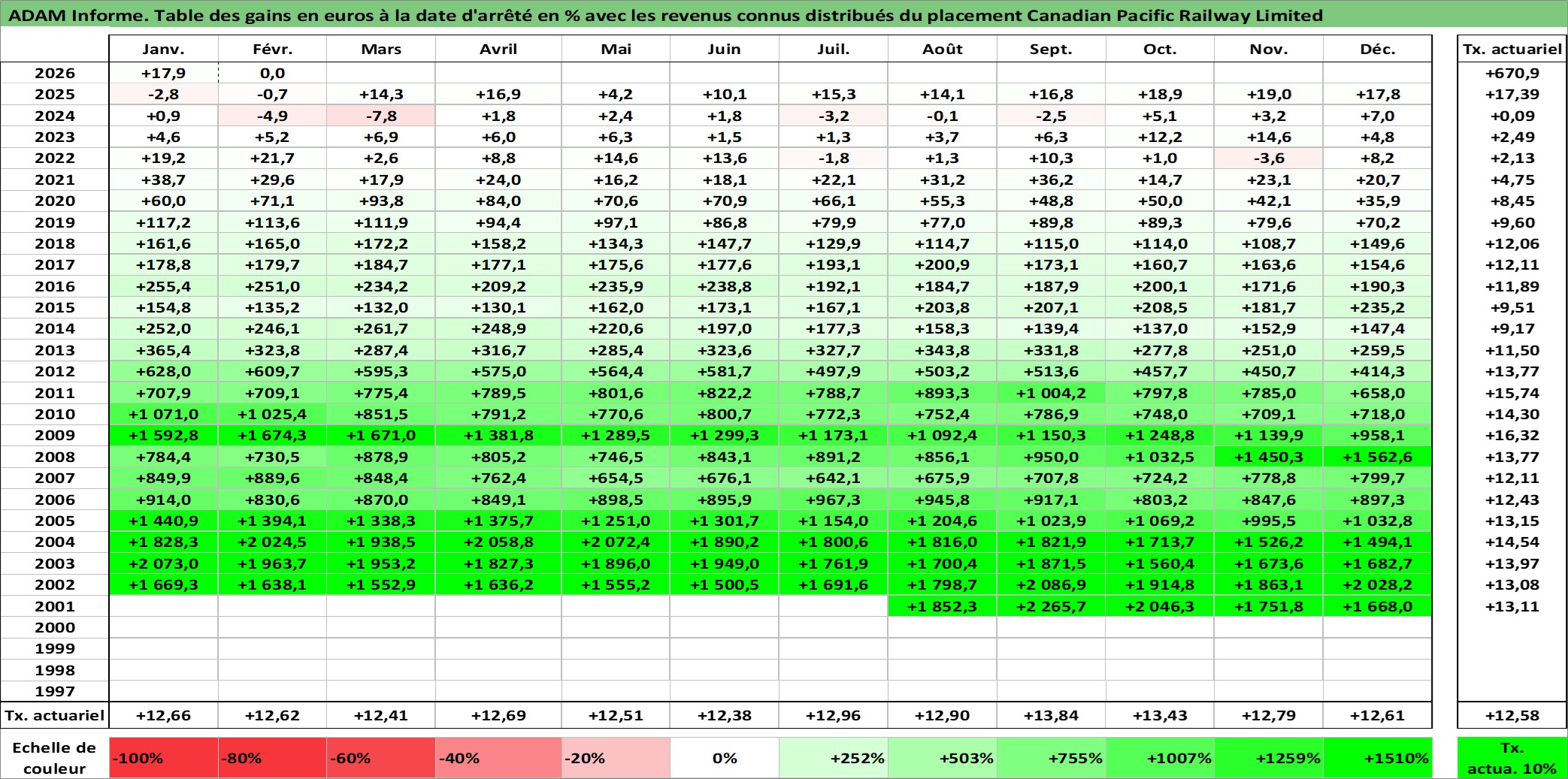Screen dimensions: 1568x779
Task: Select +13,43 in the bottom actuarial row
Action: [1160, 715]
